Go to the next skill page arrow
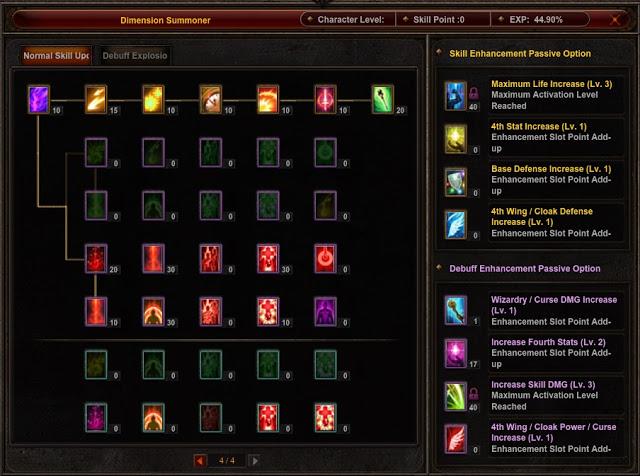The width and height of the screenshot is (640, 476). click(254, 460)
